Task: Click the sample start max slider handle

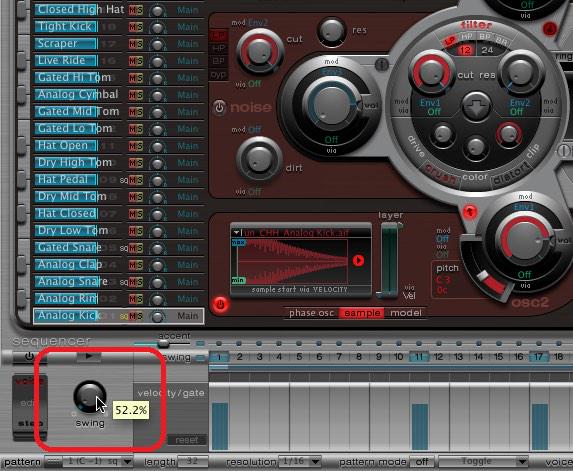Action: [238, 242]
